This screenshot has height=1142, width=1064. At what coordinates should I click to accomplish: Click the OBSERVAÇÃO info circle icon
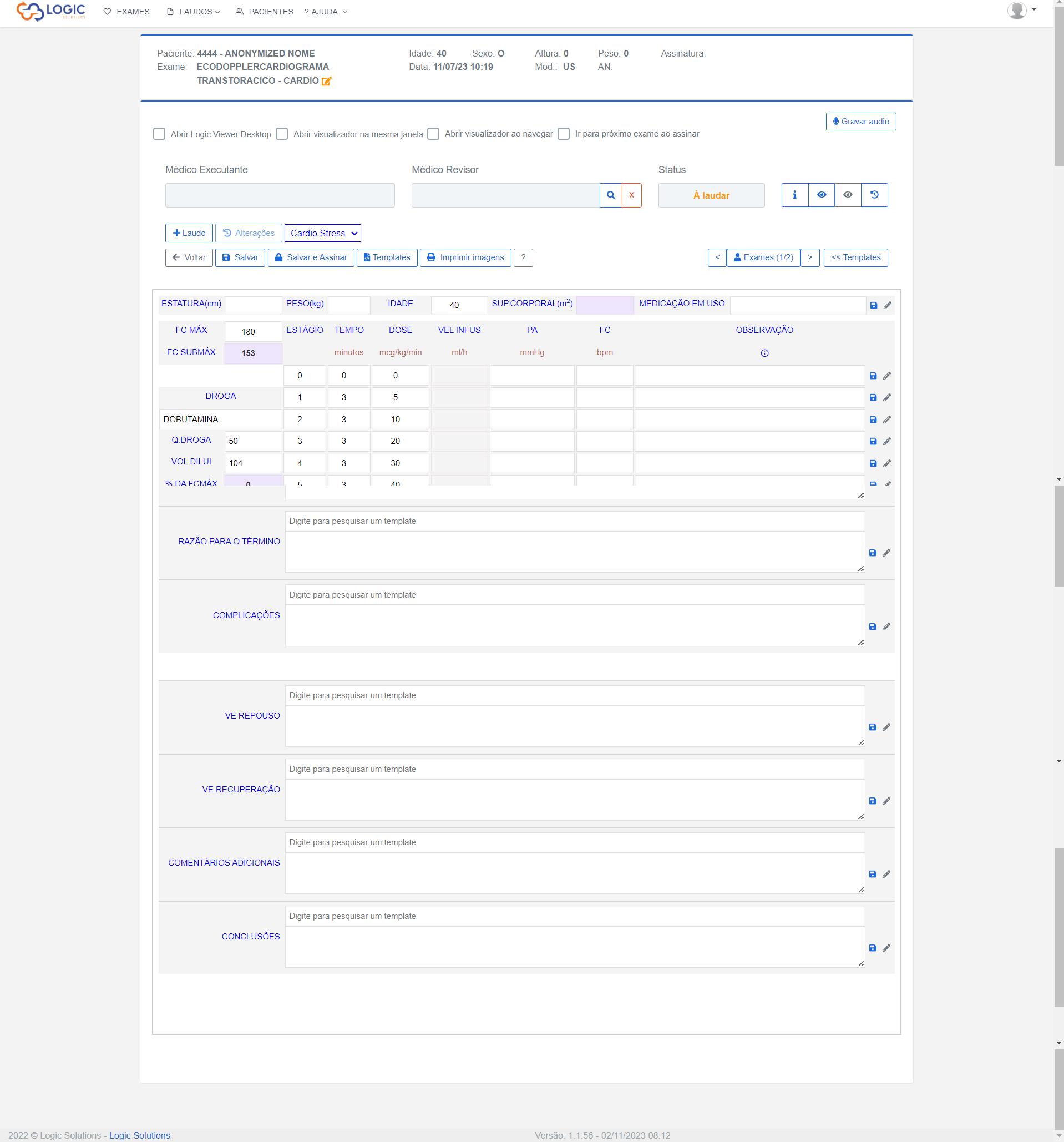[x=764, y=353]
